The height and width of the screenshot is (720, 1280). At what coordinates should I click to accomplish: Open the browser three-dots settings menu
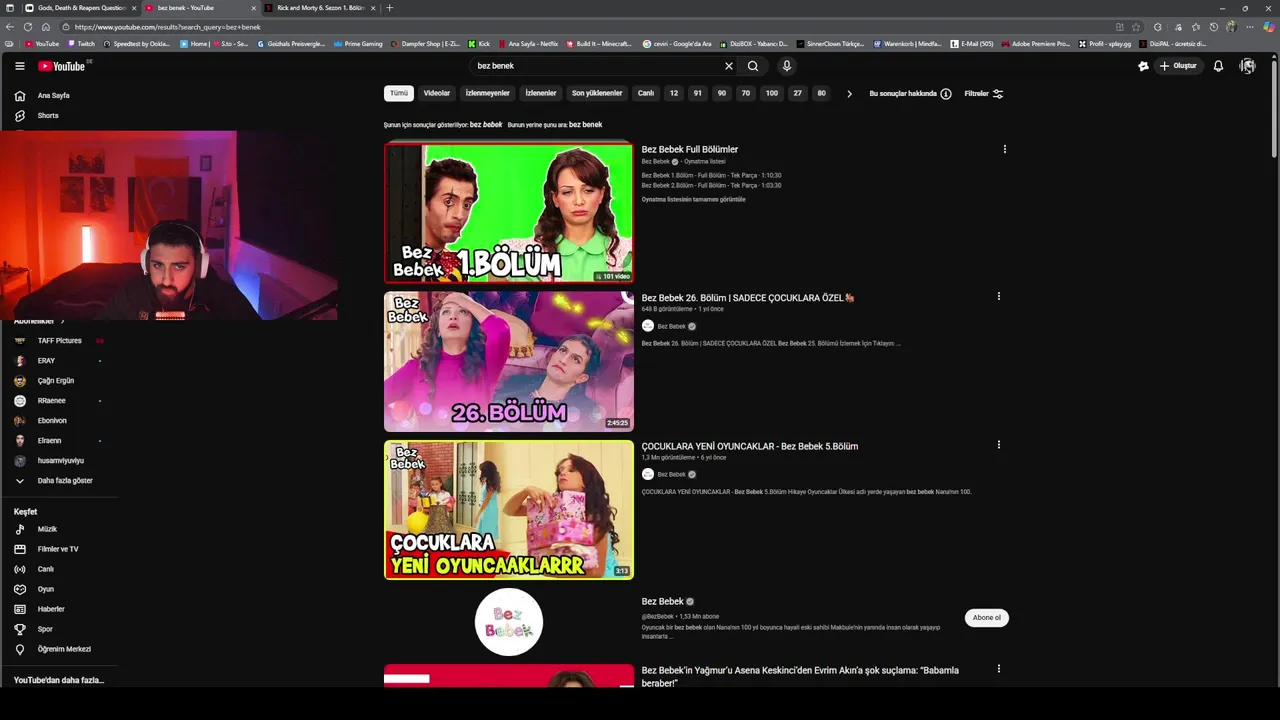1250,27
